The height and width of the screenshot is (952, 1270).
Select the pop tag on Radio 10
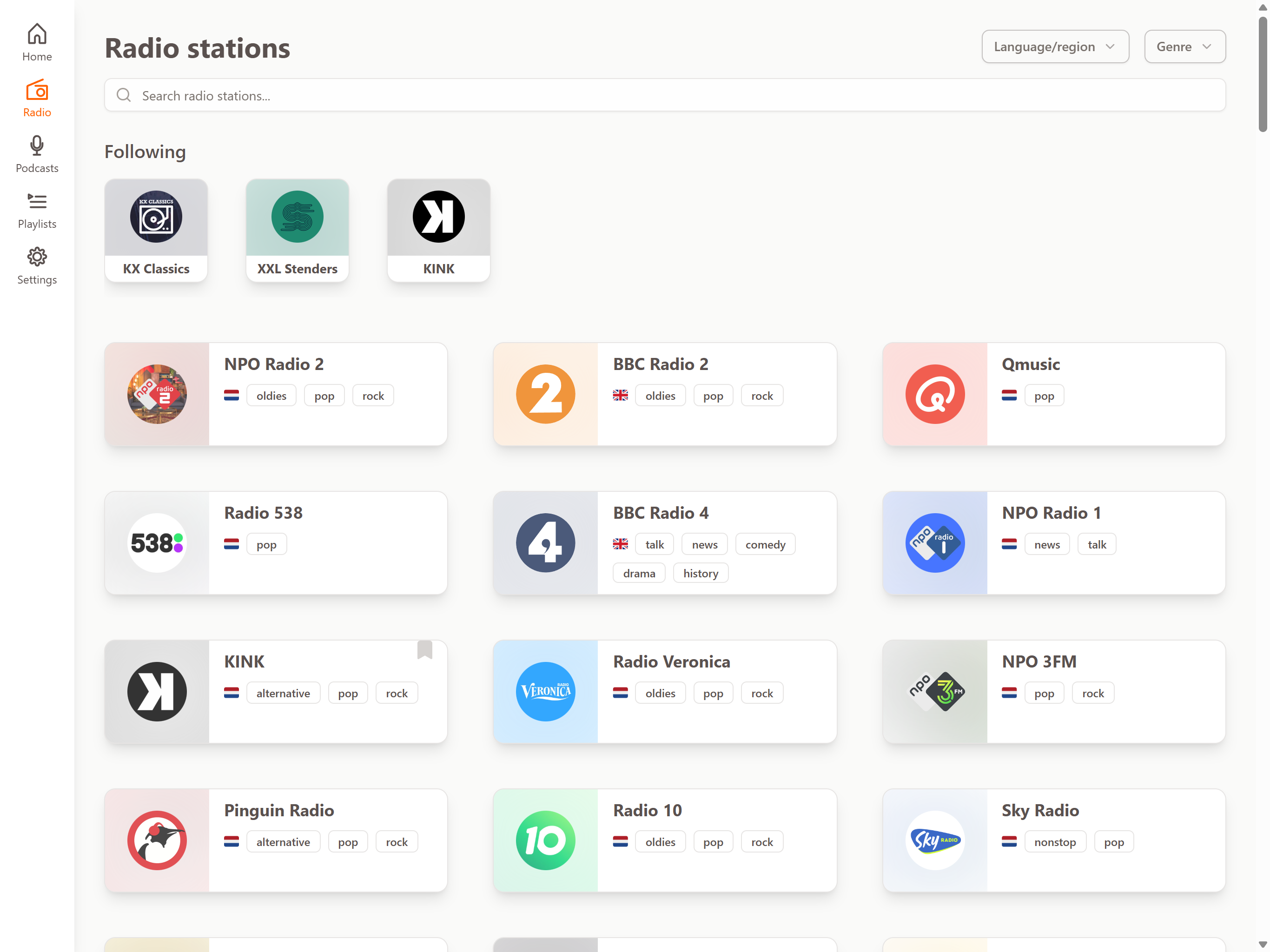pyautogui.click(x=713, y=842)
